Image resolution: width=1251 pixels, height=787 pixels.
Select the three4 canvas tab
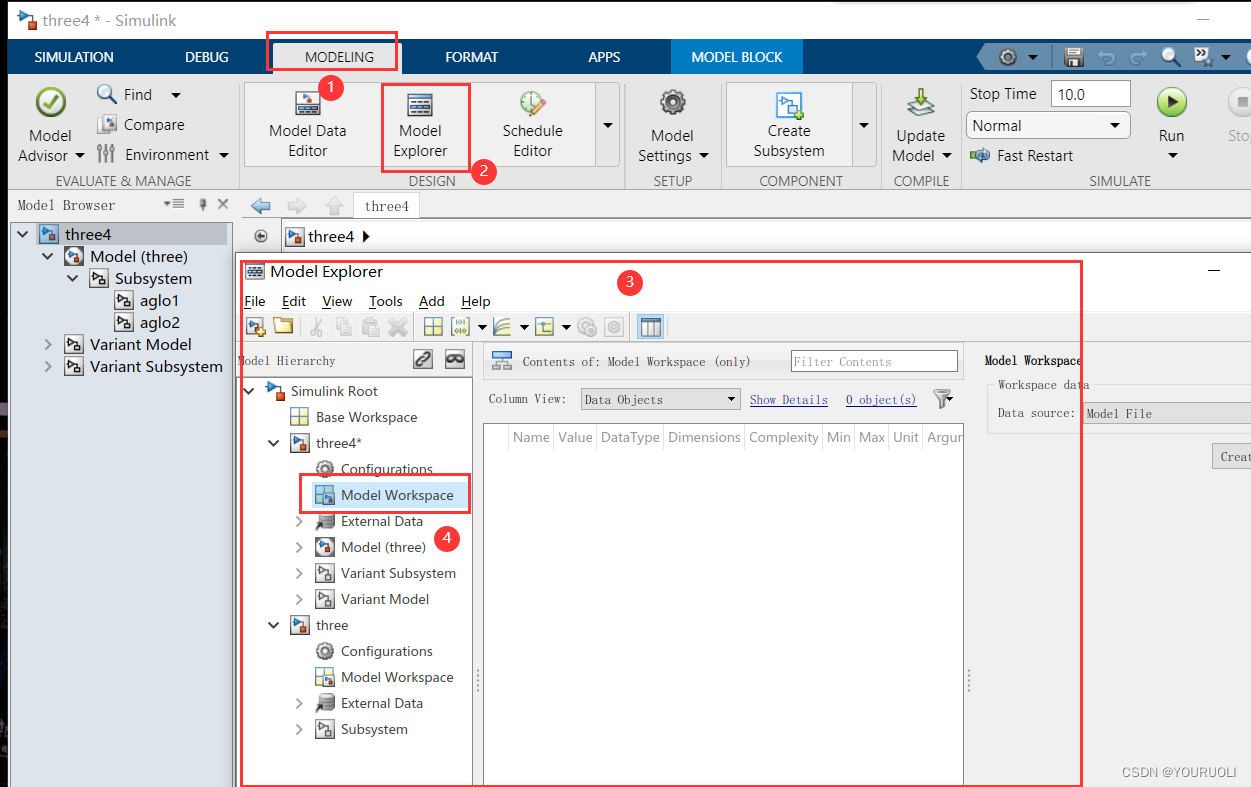[x=387, y=206]
